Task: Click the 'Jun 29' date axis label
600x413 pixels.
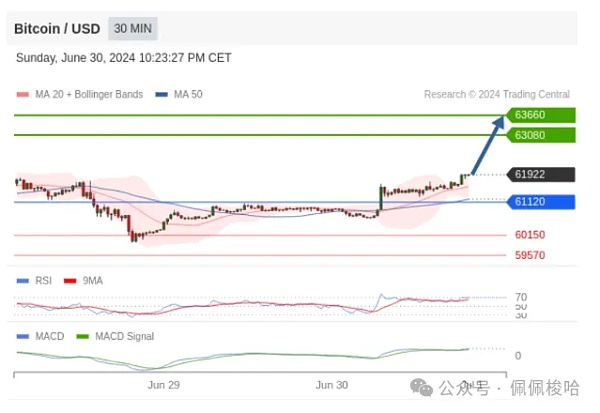Action: [x=164, y=385]
